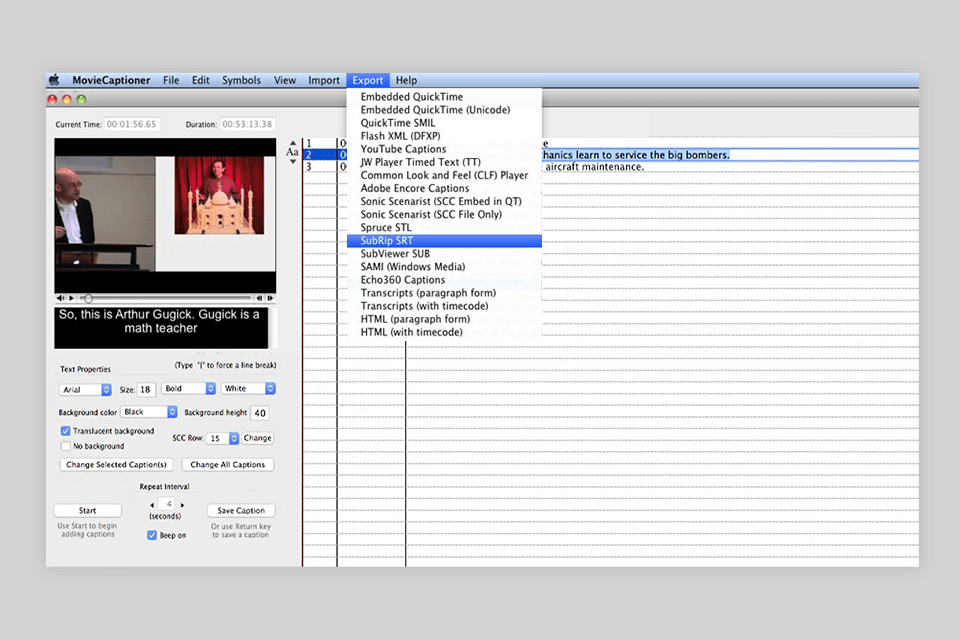This screenshot has height=640, width=960.
Task: Step forward one frame in video player
Action: click(x=270, y=298)
